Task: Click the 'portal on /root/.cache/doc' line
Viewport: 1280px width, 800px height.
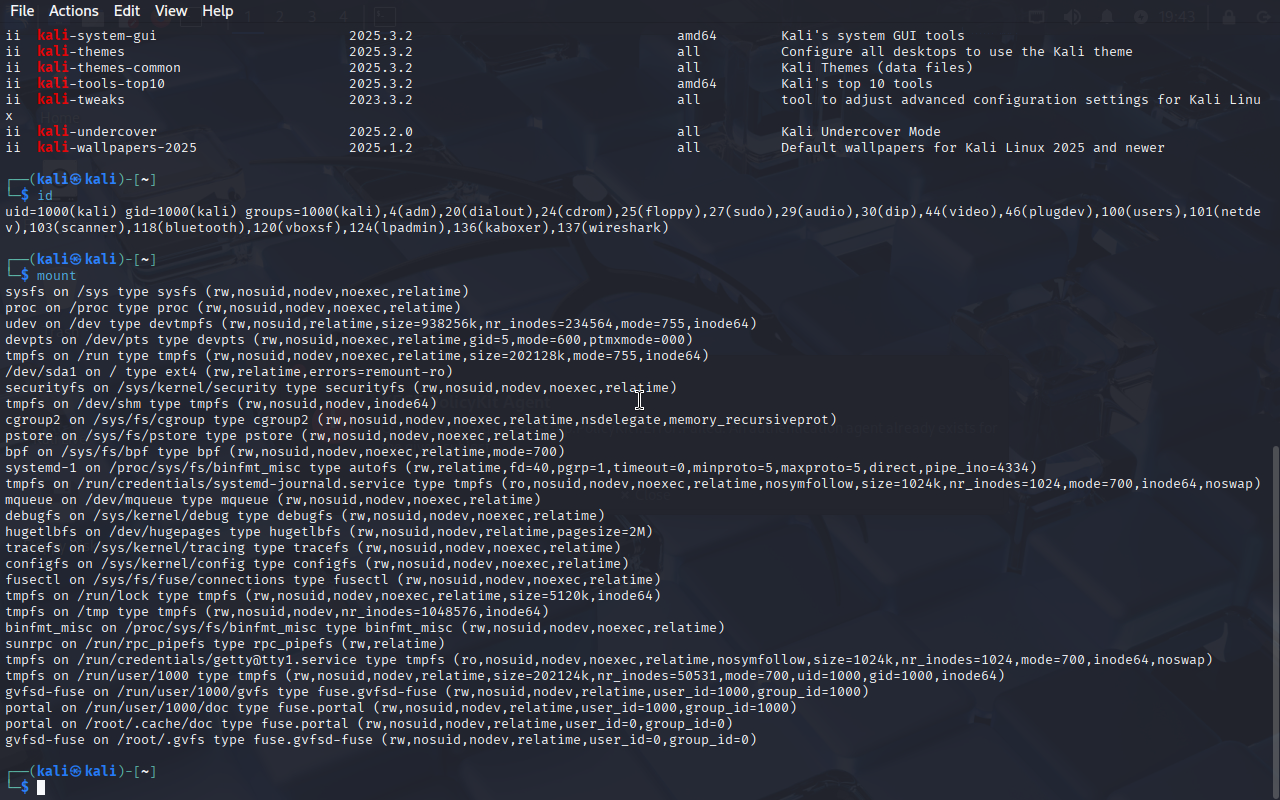Action: point(369,723)
